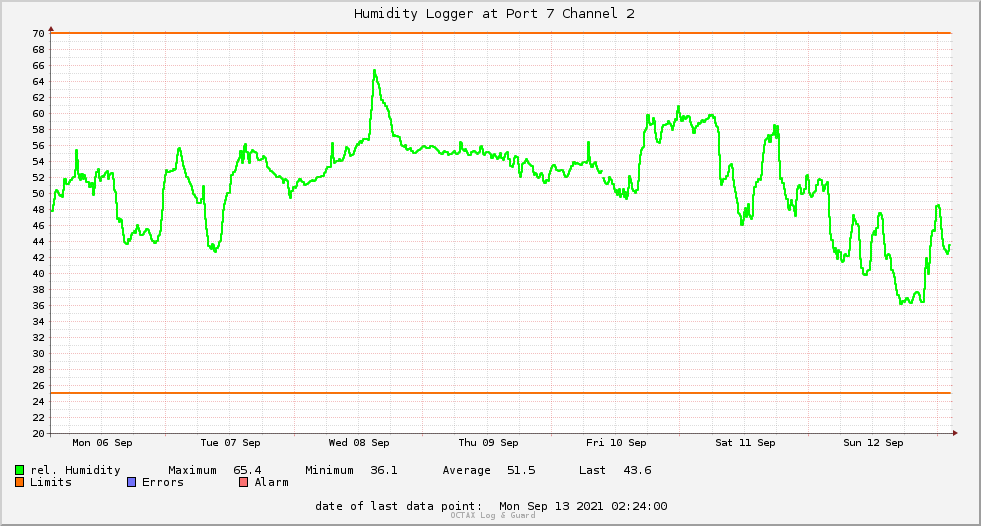The width and height of the screenshot is (981, 526).
Task: Click the 'Minimum' statistic label
Action: (x=329, y=470)
